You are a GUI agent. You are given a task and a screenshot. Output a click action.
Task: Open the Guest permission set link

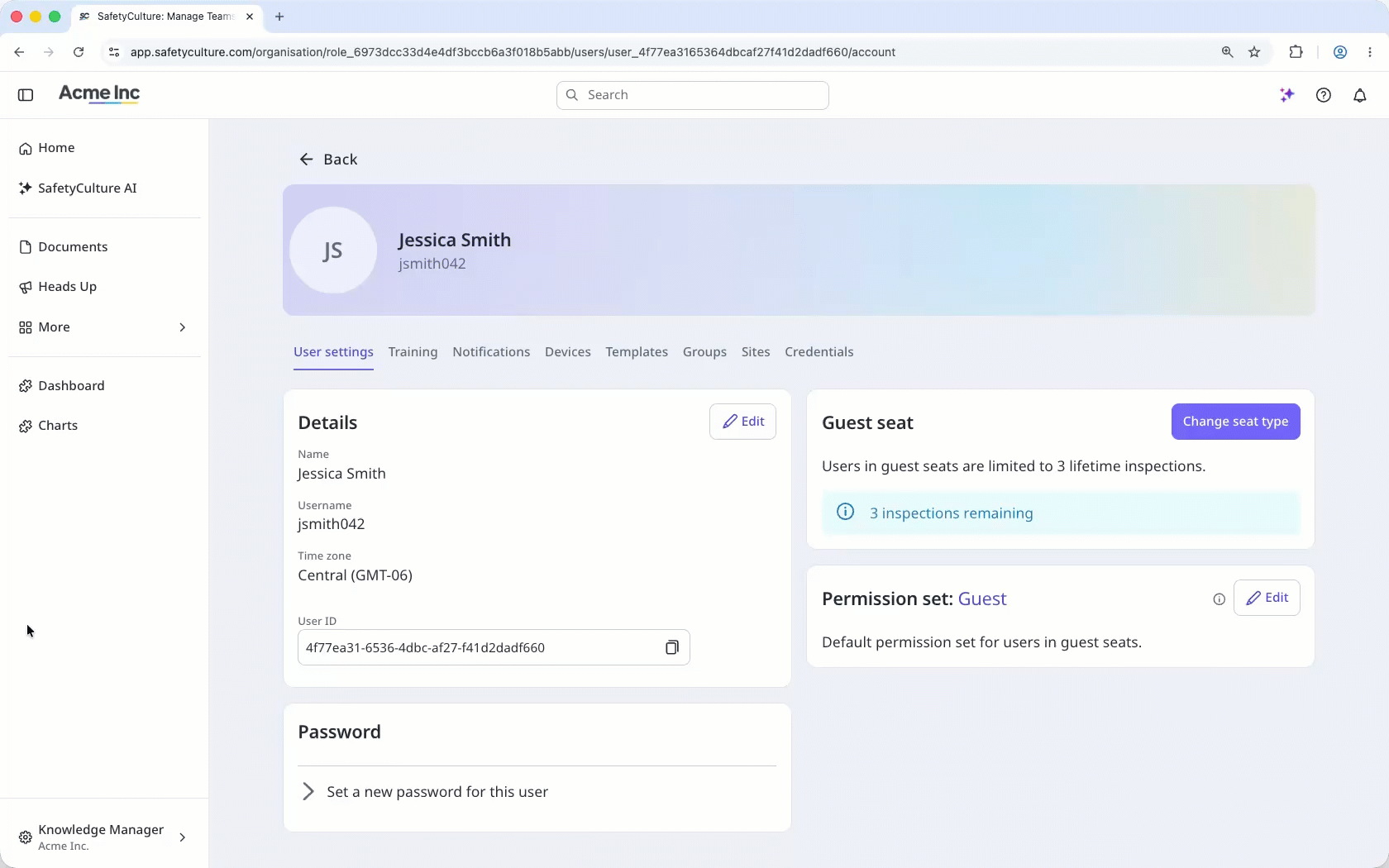(982, 599)
